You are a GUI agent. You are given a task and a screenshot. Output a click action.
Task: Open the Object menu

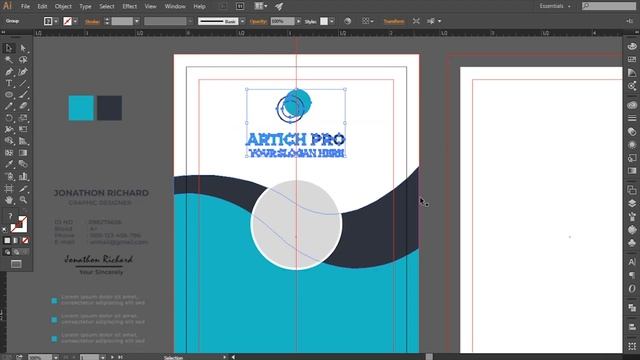tap(63, 6)
